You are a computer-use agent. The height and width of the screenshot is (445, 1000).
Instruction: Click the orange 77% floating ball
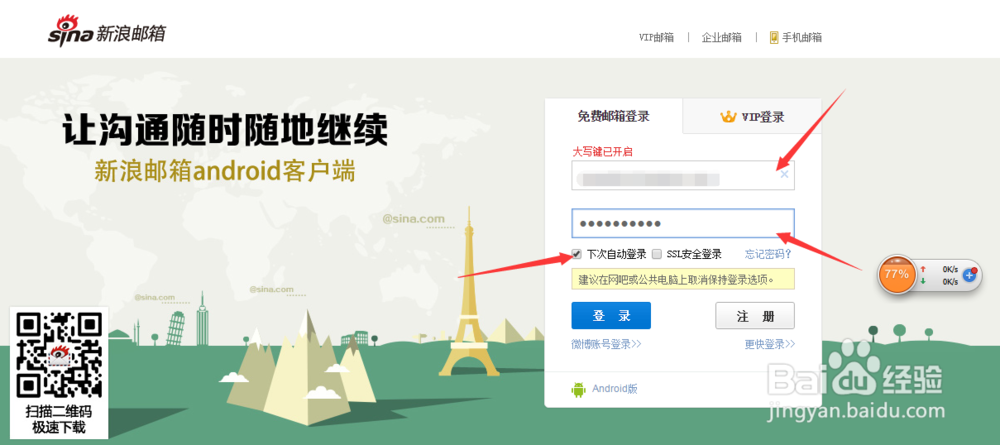point(896,275)
